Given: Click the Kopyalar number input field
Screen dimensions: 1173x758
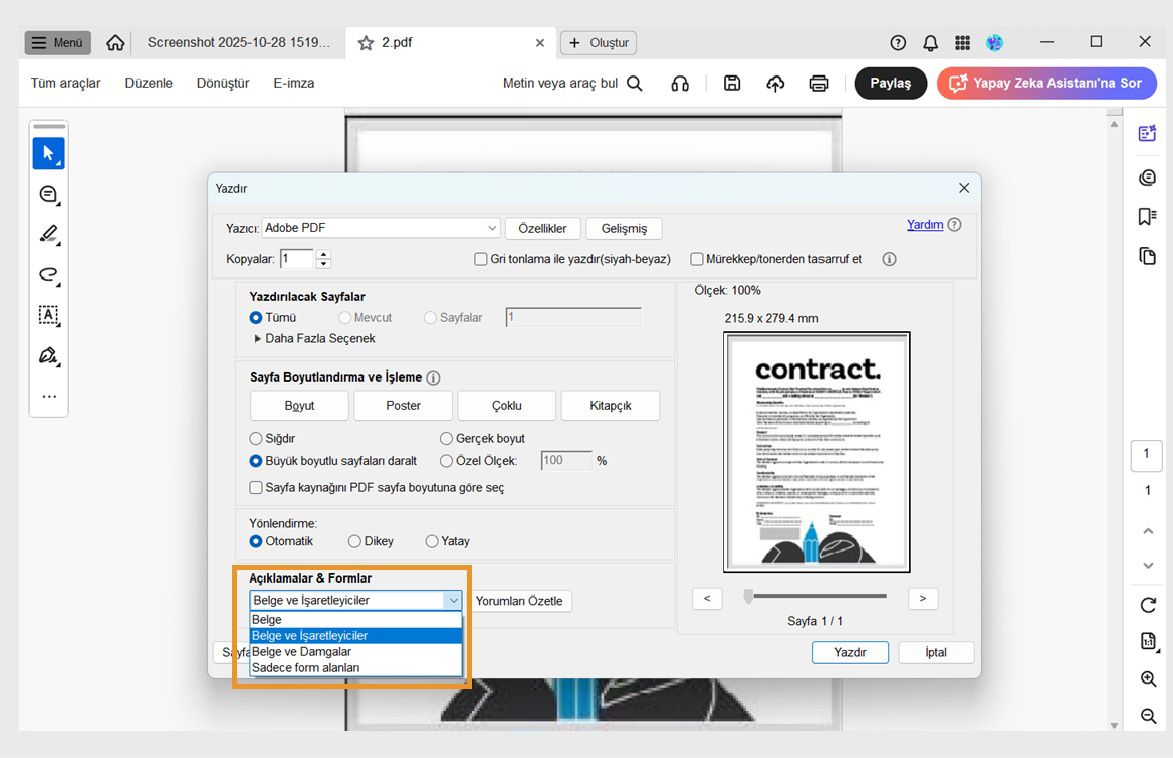Looking at the screenshot, I should pos(297,259).
